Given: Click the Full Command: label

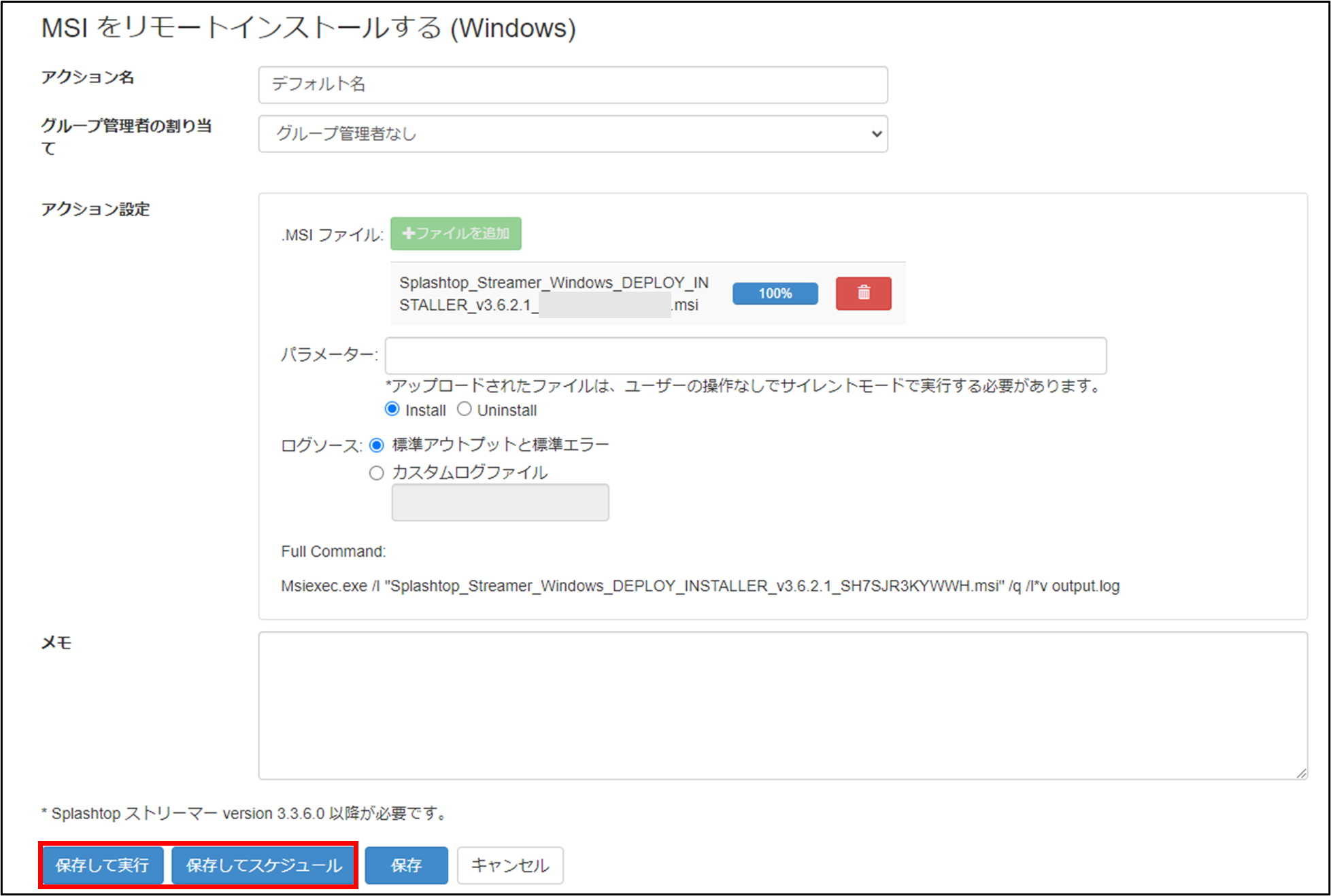Looking at the screenshot, I should pyautogui.click(x=333, y=551).
